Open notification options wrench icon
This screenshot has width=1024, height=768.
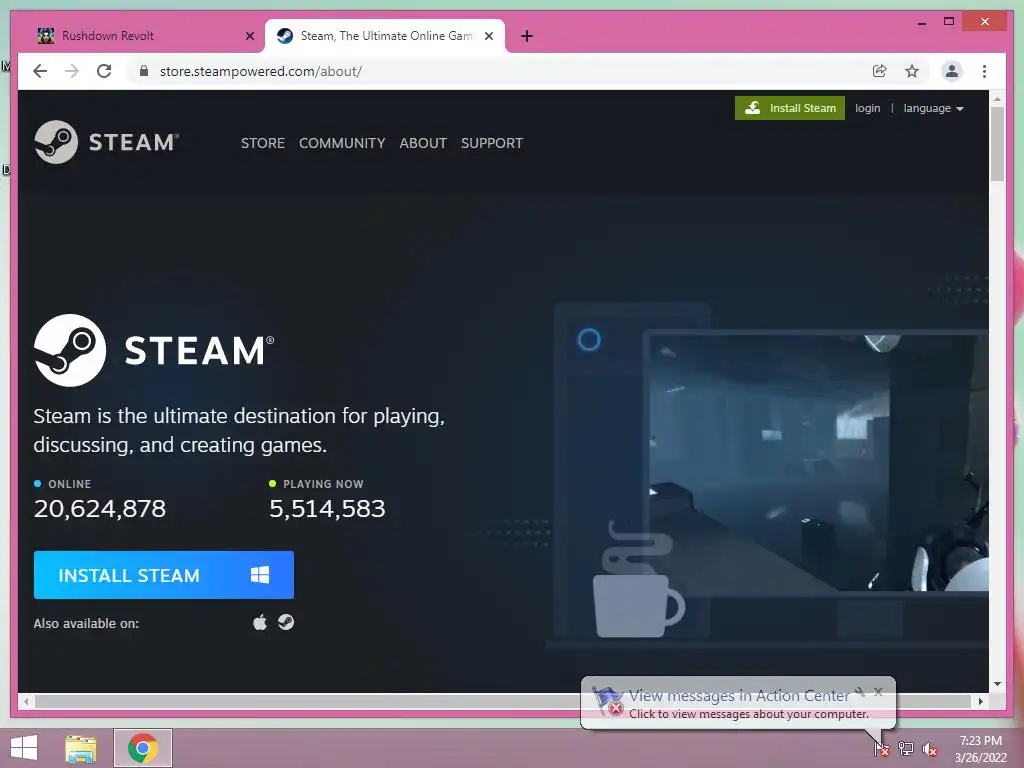click(x=860, y=692)
